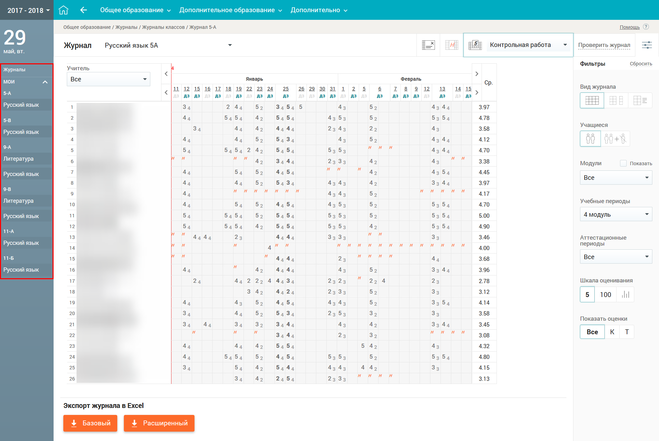Switch grading scale to 100
The image size is (659, 441).
606,294
